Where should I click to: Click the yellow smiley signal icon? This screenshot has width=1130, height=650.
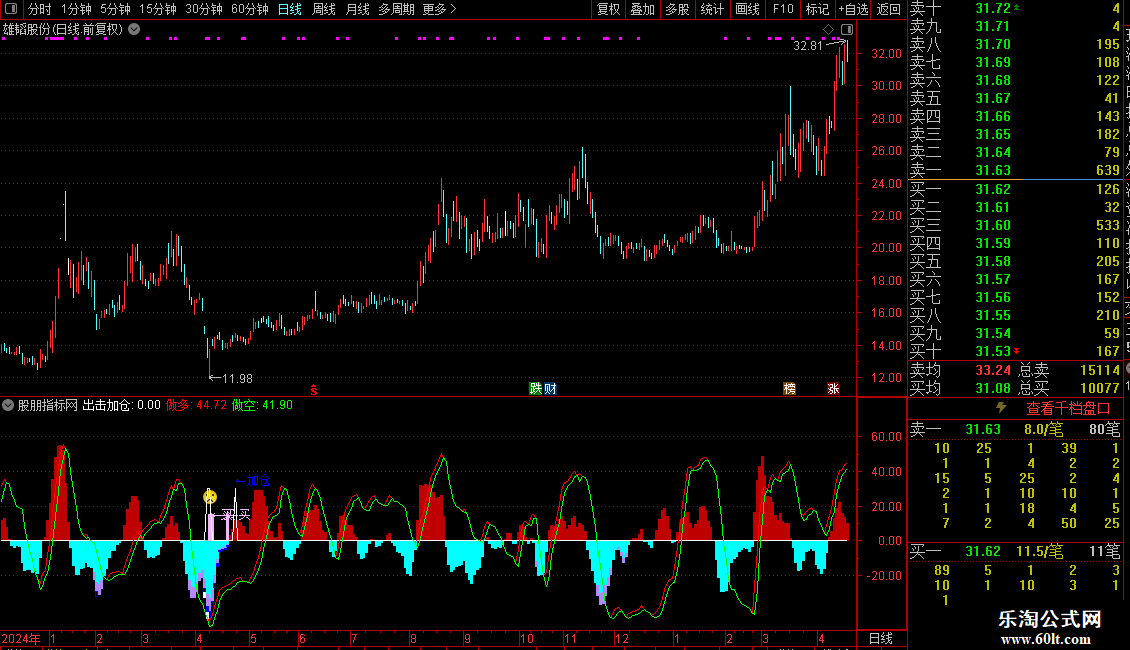[x=210, y=497]
